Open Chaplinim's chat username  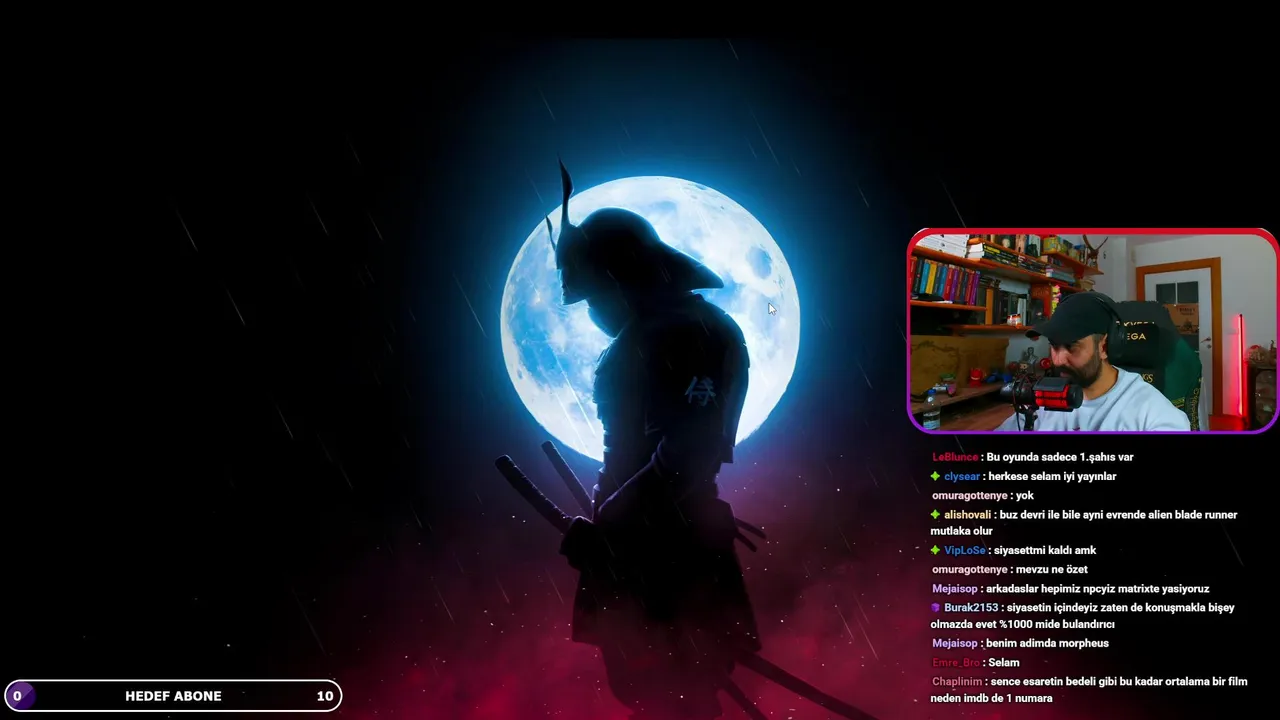click(x=957, y=681)
